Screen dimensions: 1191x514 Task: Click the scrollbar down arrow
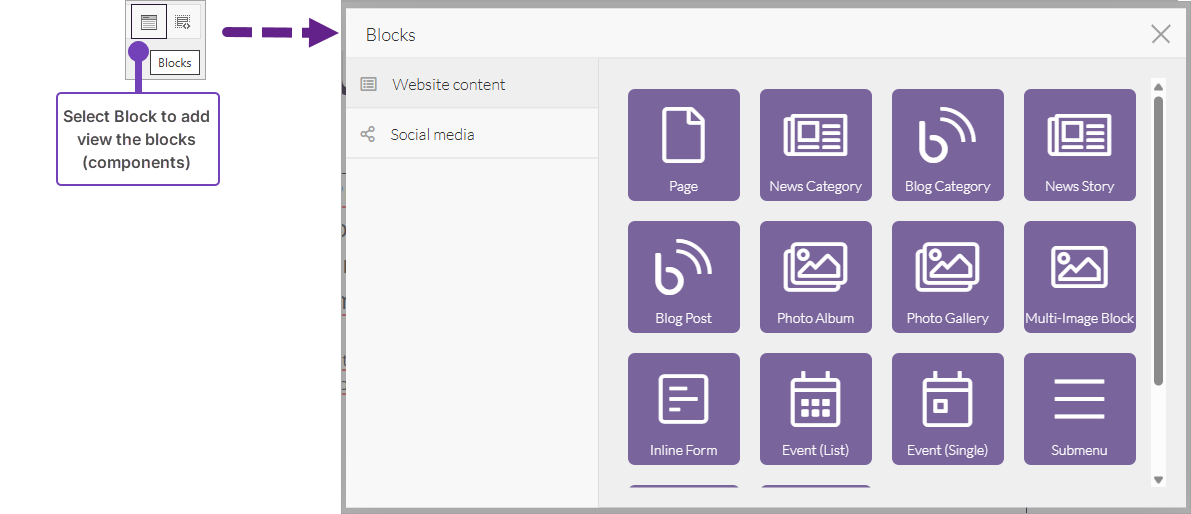point(1159,480)
